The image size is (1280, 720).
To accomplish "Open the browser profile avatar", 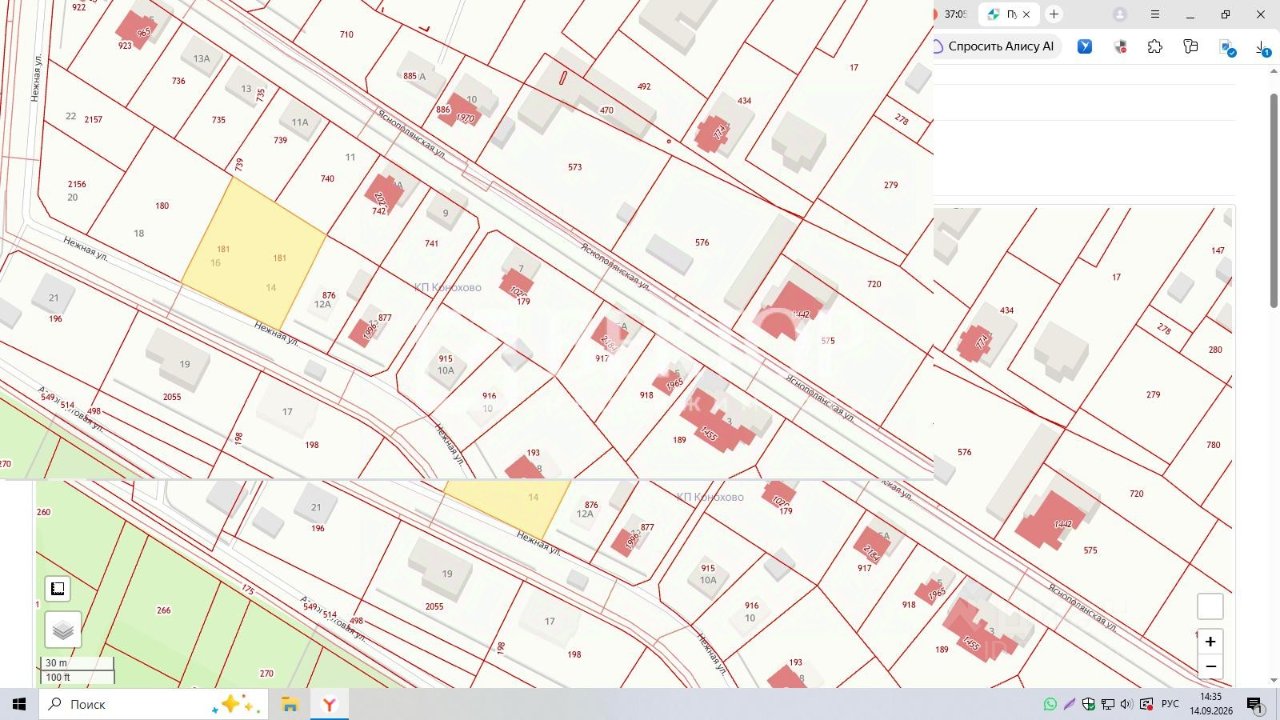I will pyautogui.click(x=1120, y=14).
